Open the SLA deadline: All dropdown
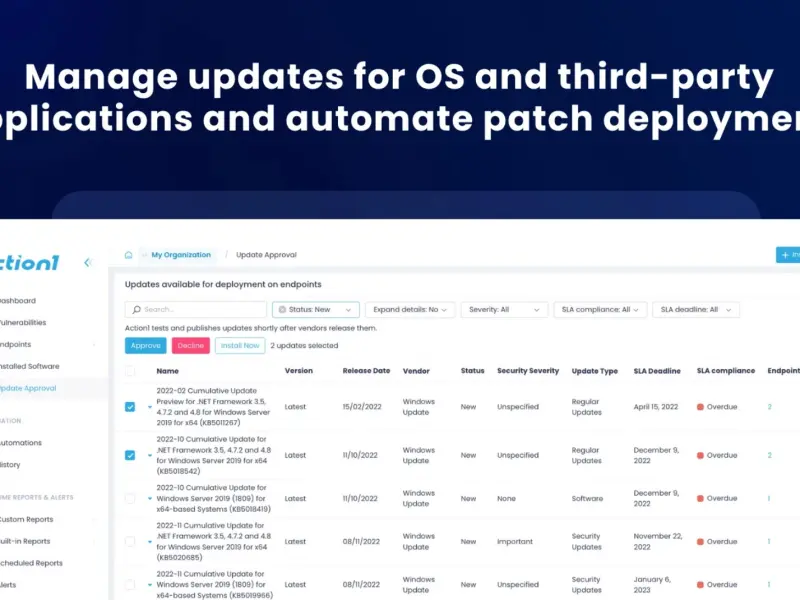 [x=695, y=309]
